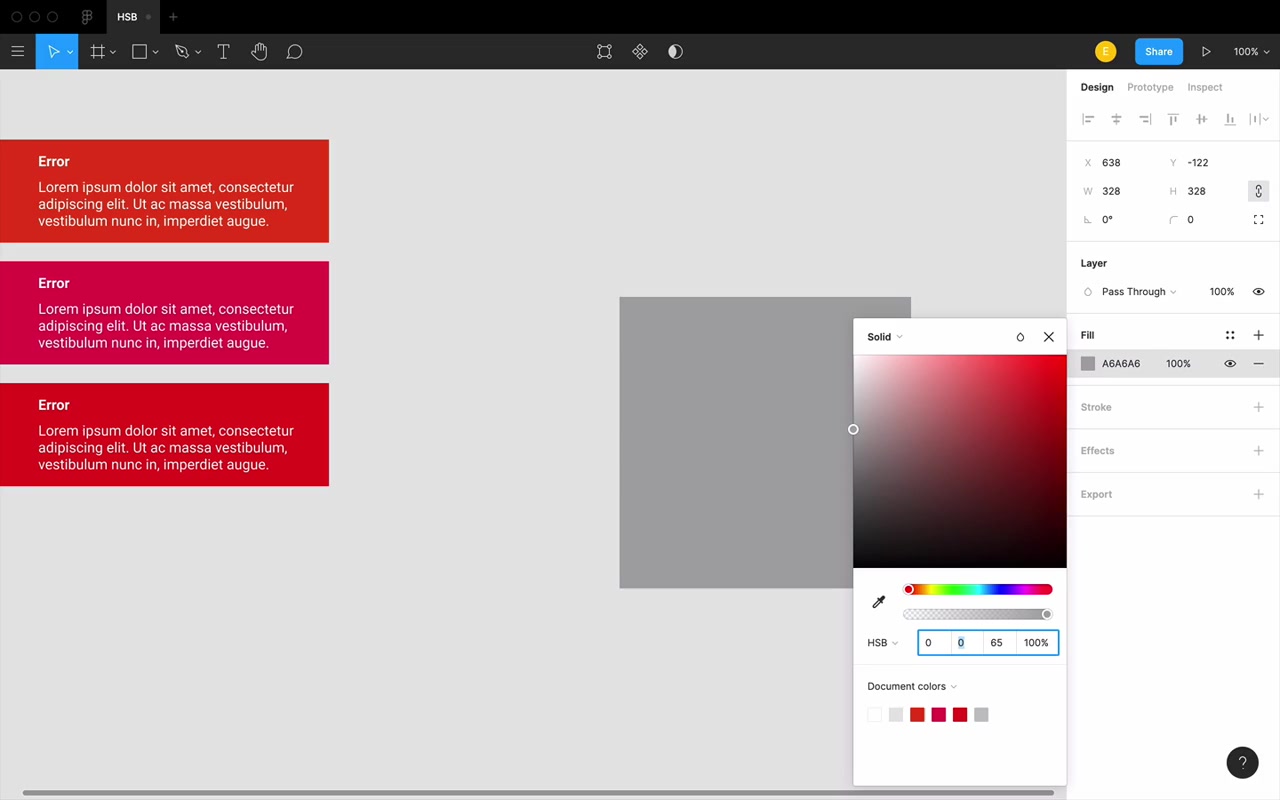
Task: Click the horizontal canvas scrollbar
Action: point(538,793)
